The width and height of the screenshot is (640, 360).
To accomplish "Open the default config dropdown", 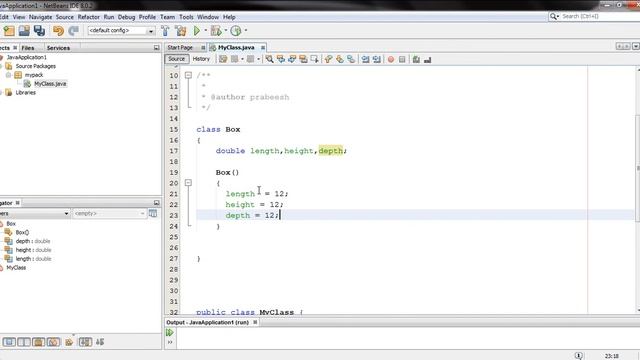I will click(151, 31).
